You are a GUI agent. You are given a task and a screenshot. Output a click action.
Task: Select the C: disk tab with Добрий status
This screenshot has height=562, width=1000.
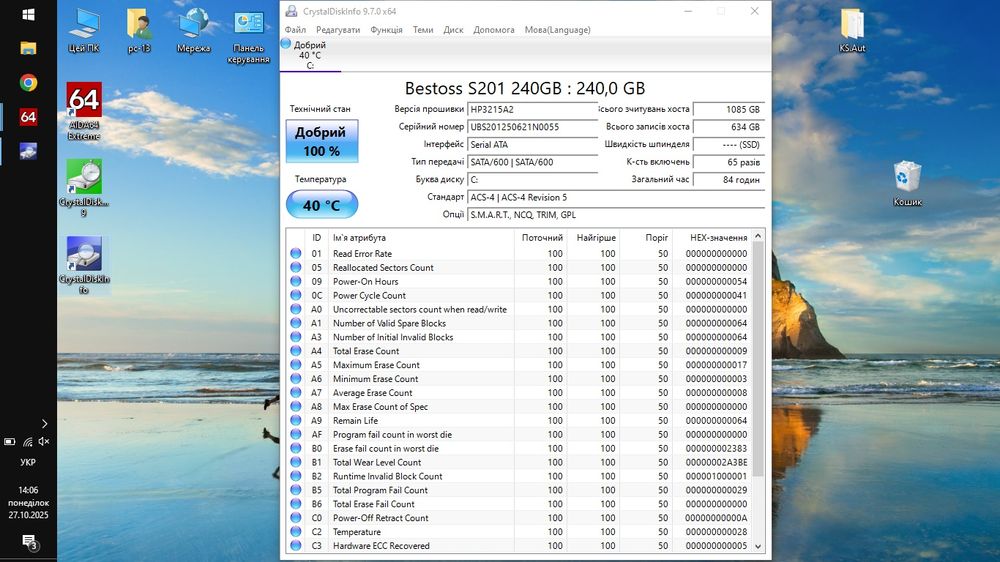point(311,55)
